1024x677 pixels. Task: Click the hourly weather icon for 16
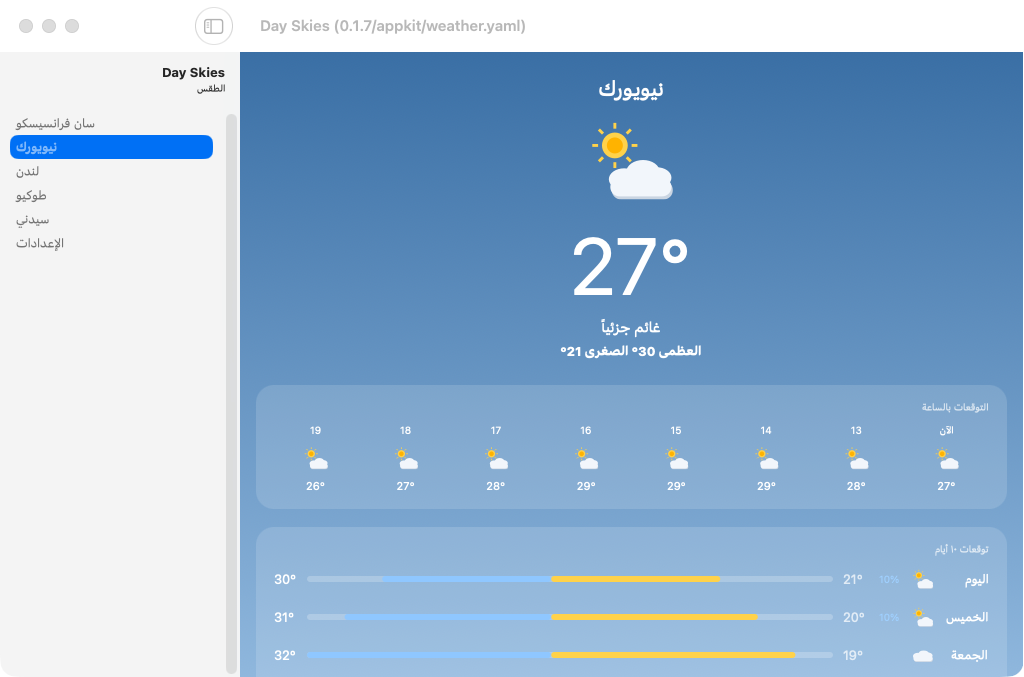click(x=586, y=459)
